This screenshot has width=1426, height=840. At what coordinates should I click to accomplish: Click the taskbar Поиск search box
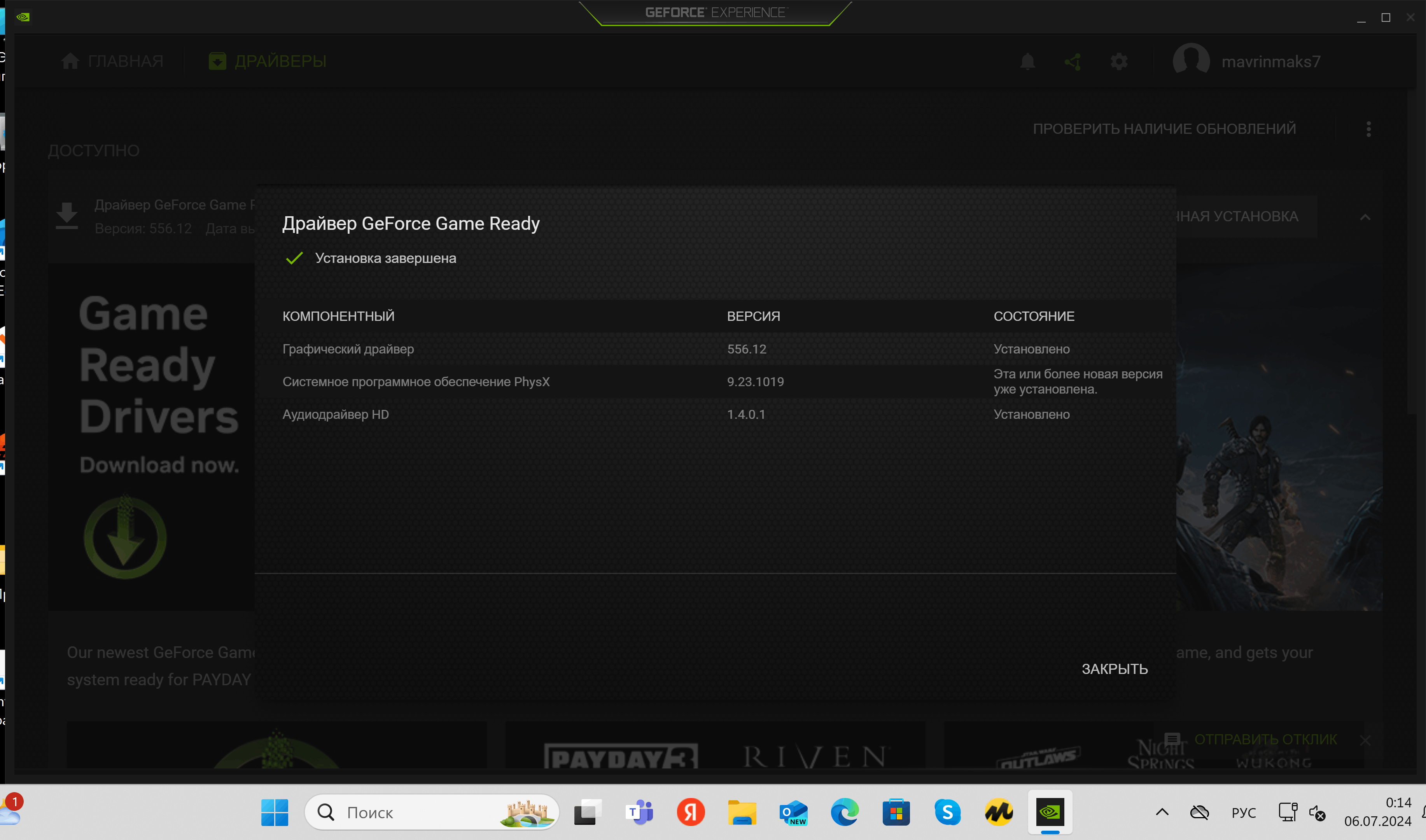point(432,813)
